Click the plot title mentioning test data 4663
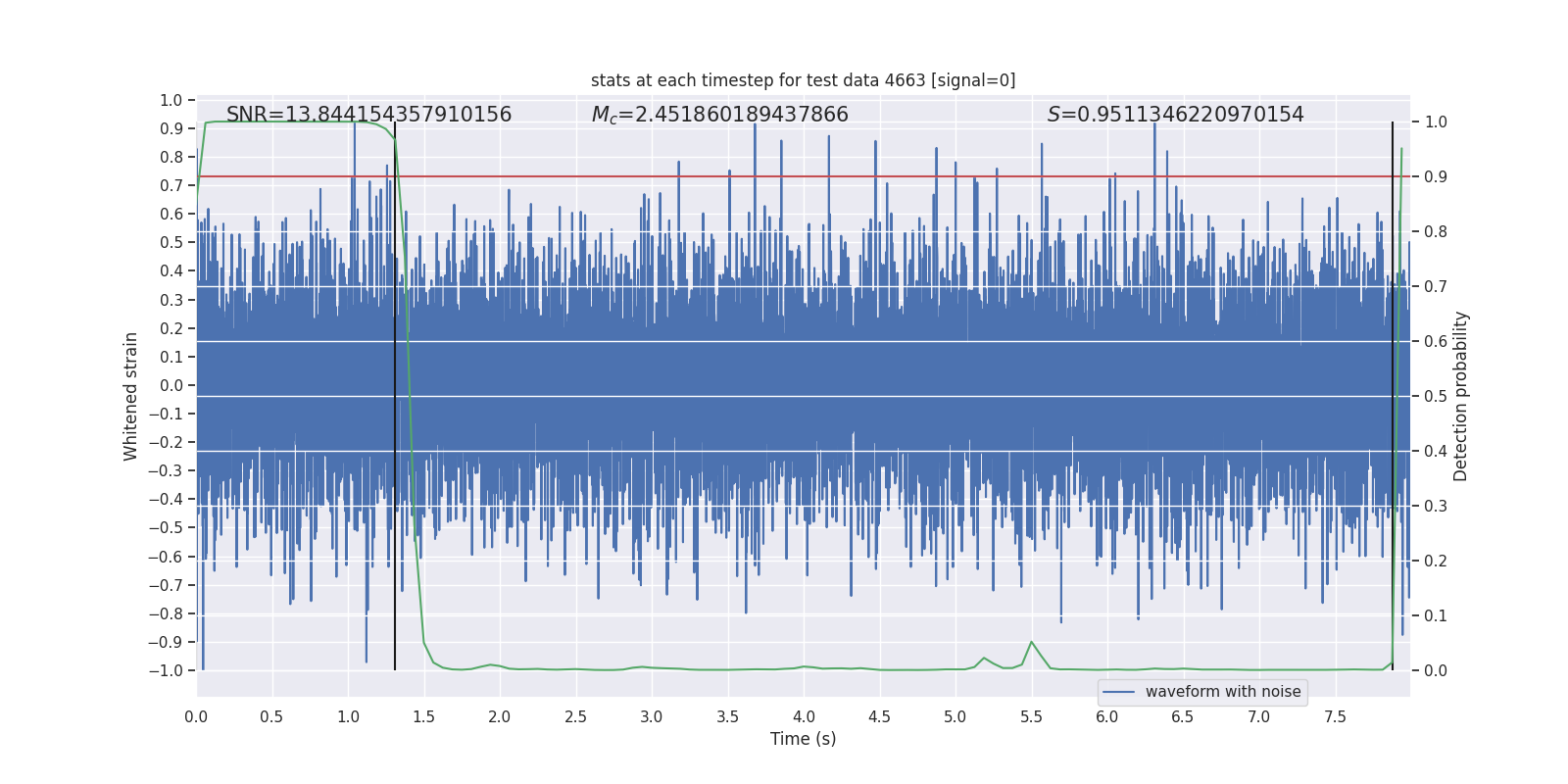Viewport: 1568px width, 784px height. tap(803, 80)
